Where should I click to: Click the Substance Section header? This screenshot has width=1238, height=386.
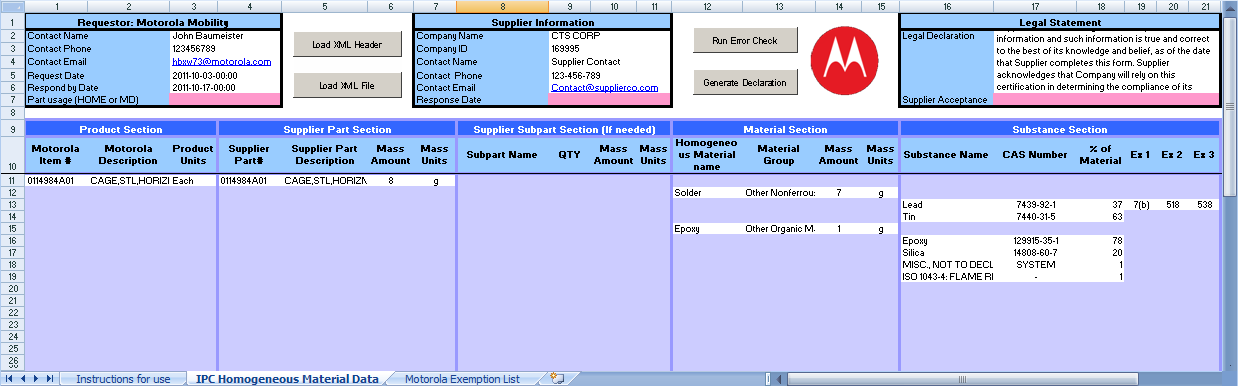pos(1060,129)
